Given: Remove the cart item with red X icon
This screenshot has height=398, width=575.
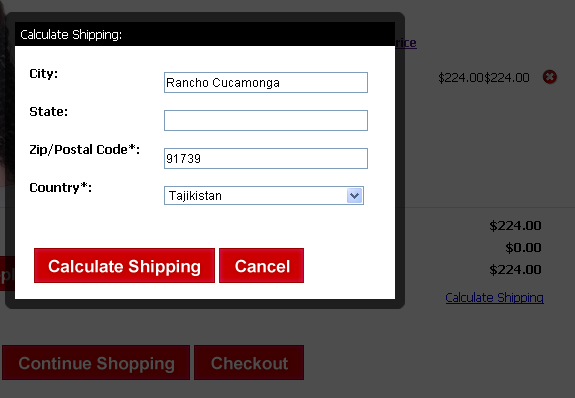Looking at the screenshot, I should coord(549,77).
